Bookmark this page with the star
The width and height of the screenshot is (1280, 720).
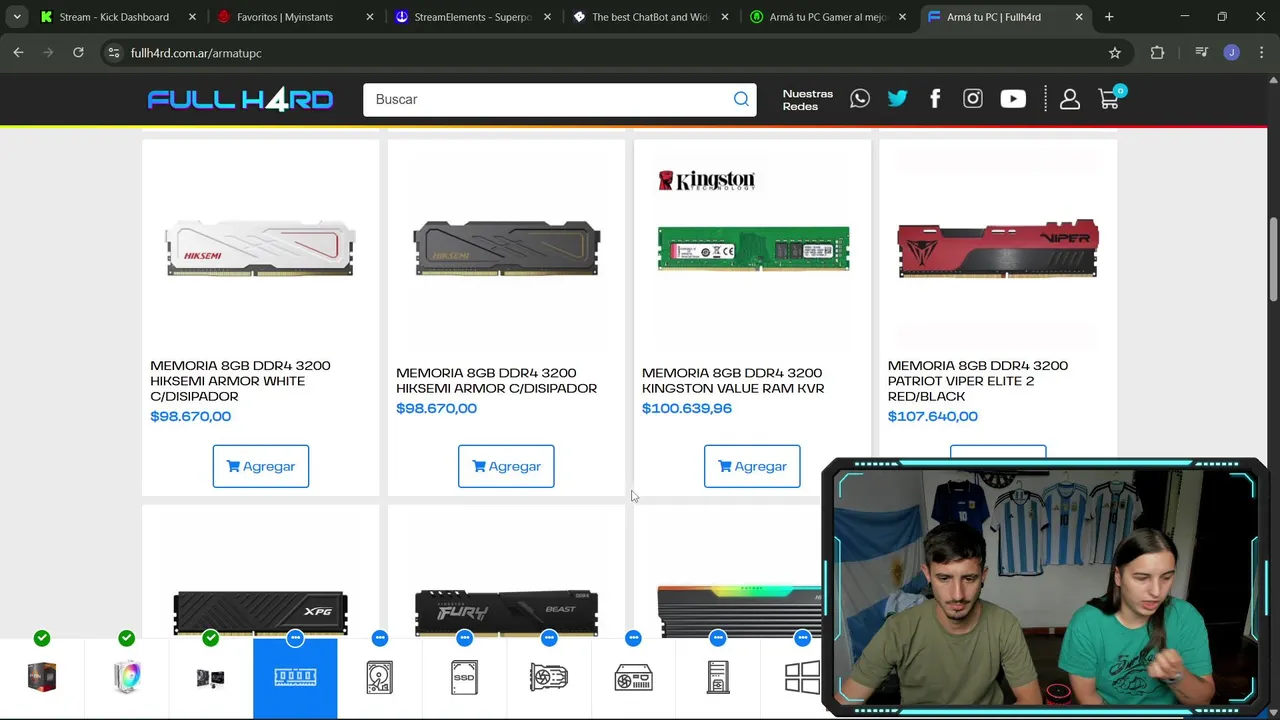coord(1115,53)
